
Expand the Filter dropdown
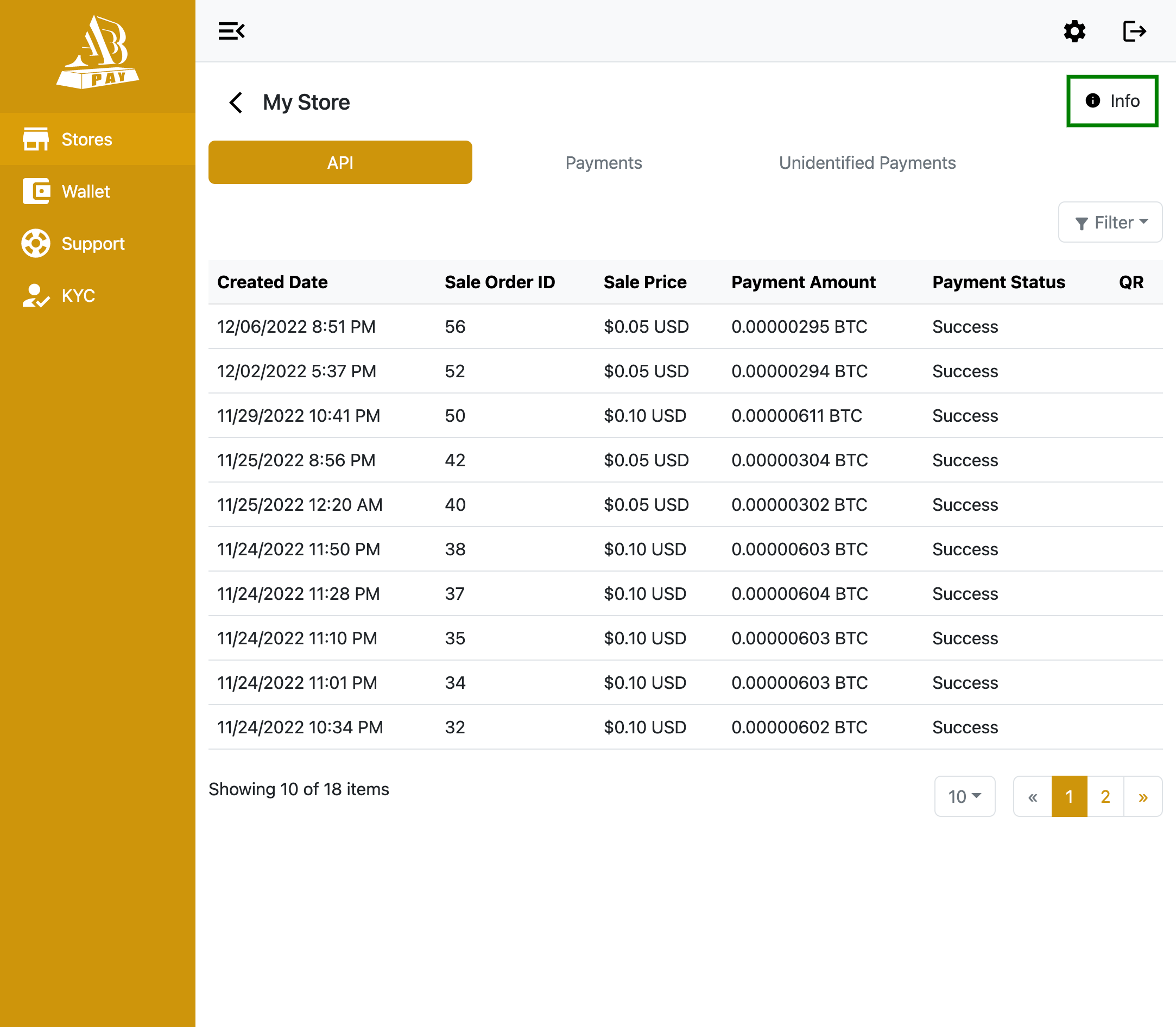1110,223
